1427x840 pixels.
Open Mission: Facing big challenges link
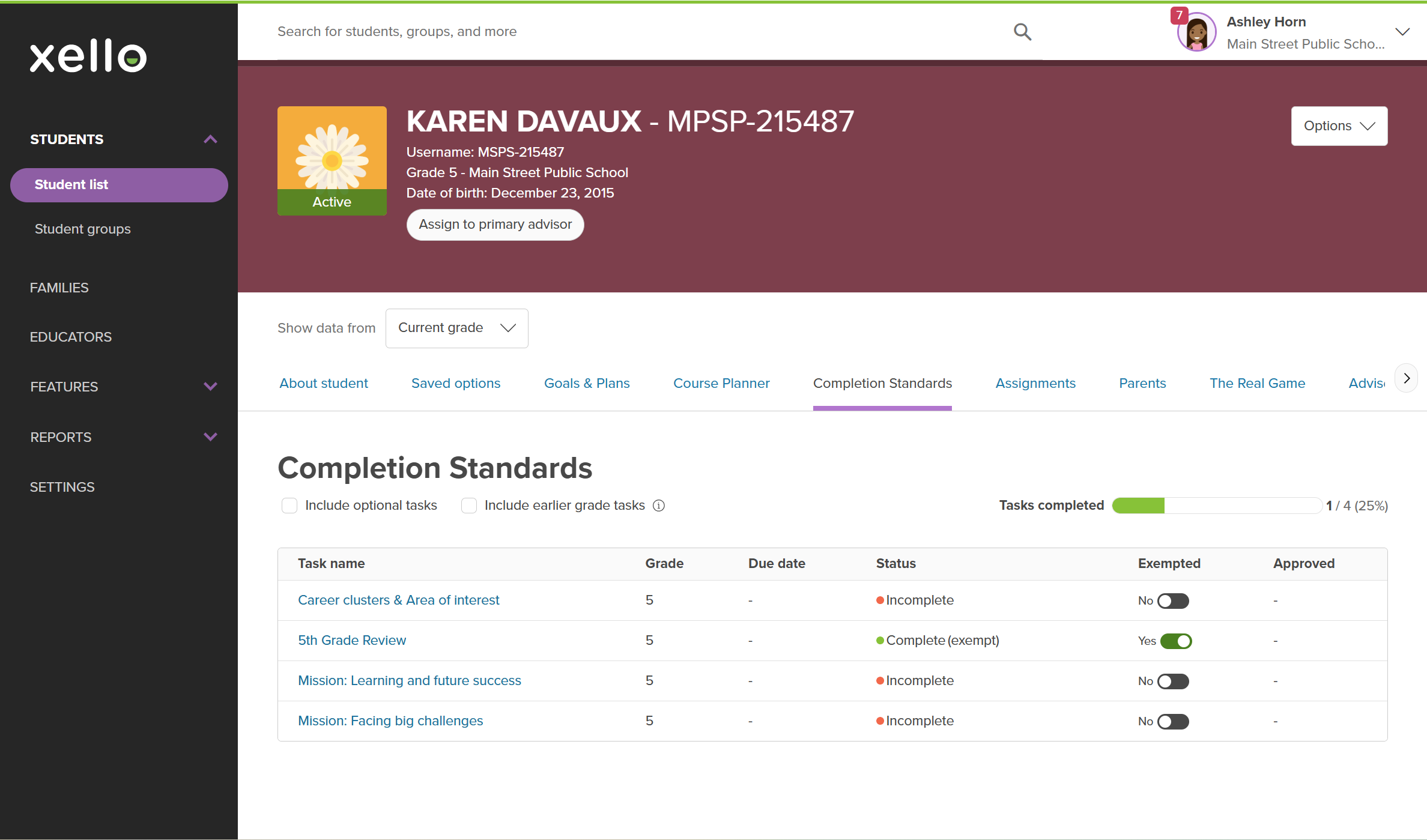(x=390, y=721)
